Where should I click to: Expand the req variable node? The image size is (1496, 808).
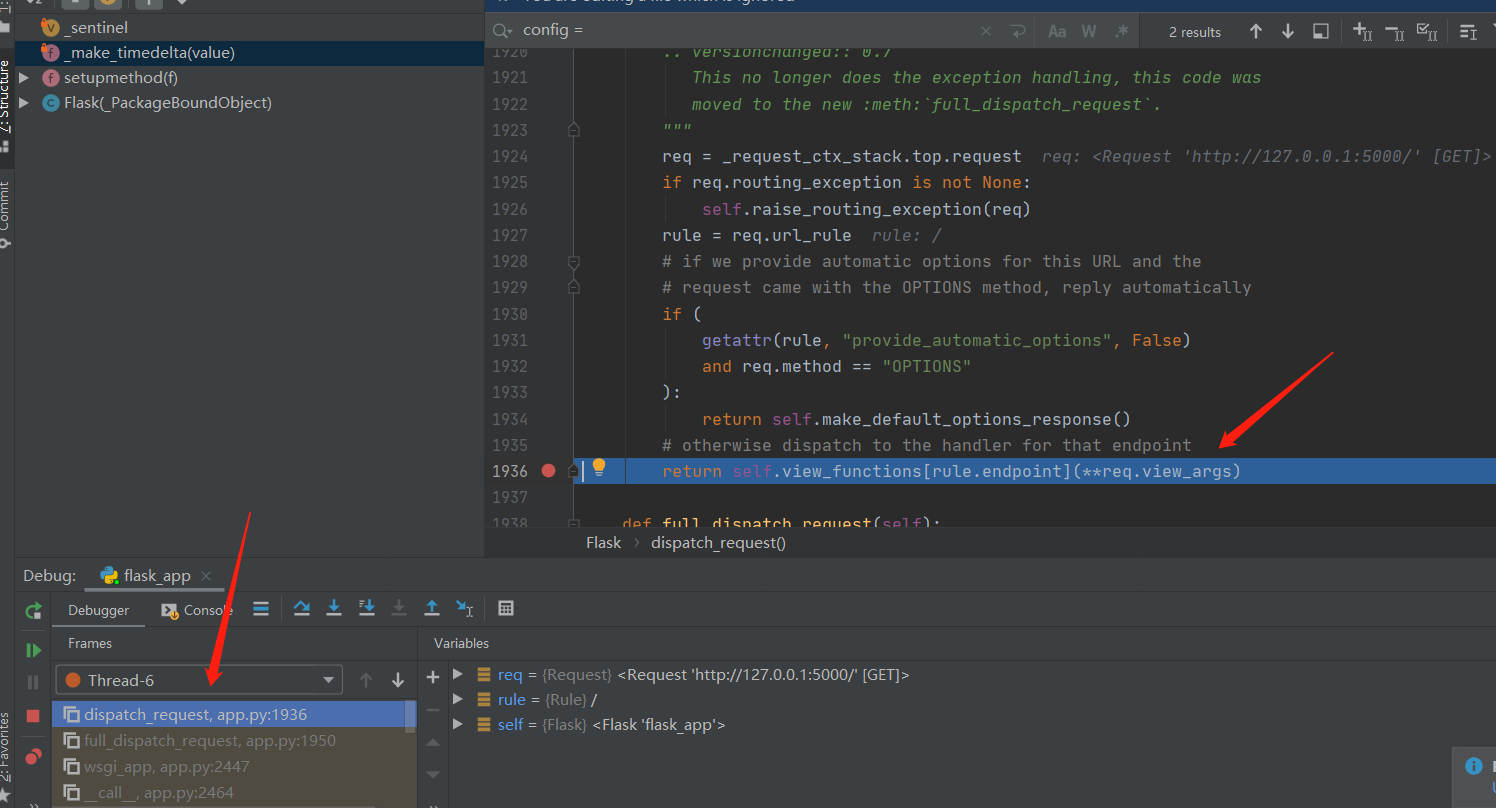[458, 674]
